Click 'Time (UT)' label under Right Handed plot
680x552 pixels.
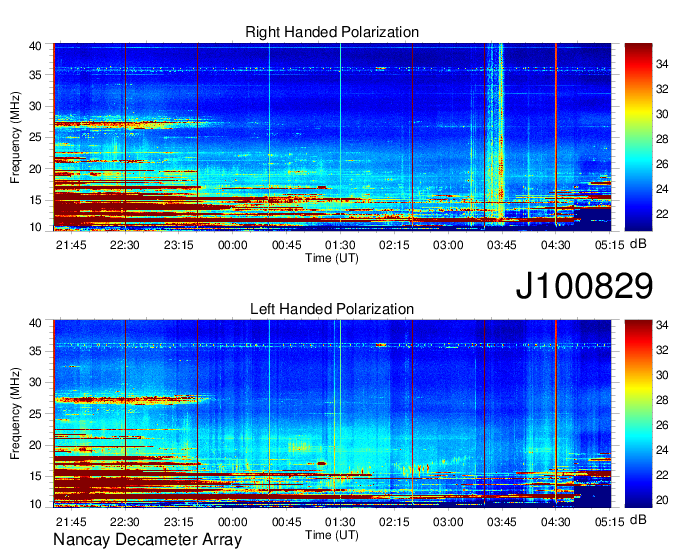[332, 258]
